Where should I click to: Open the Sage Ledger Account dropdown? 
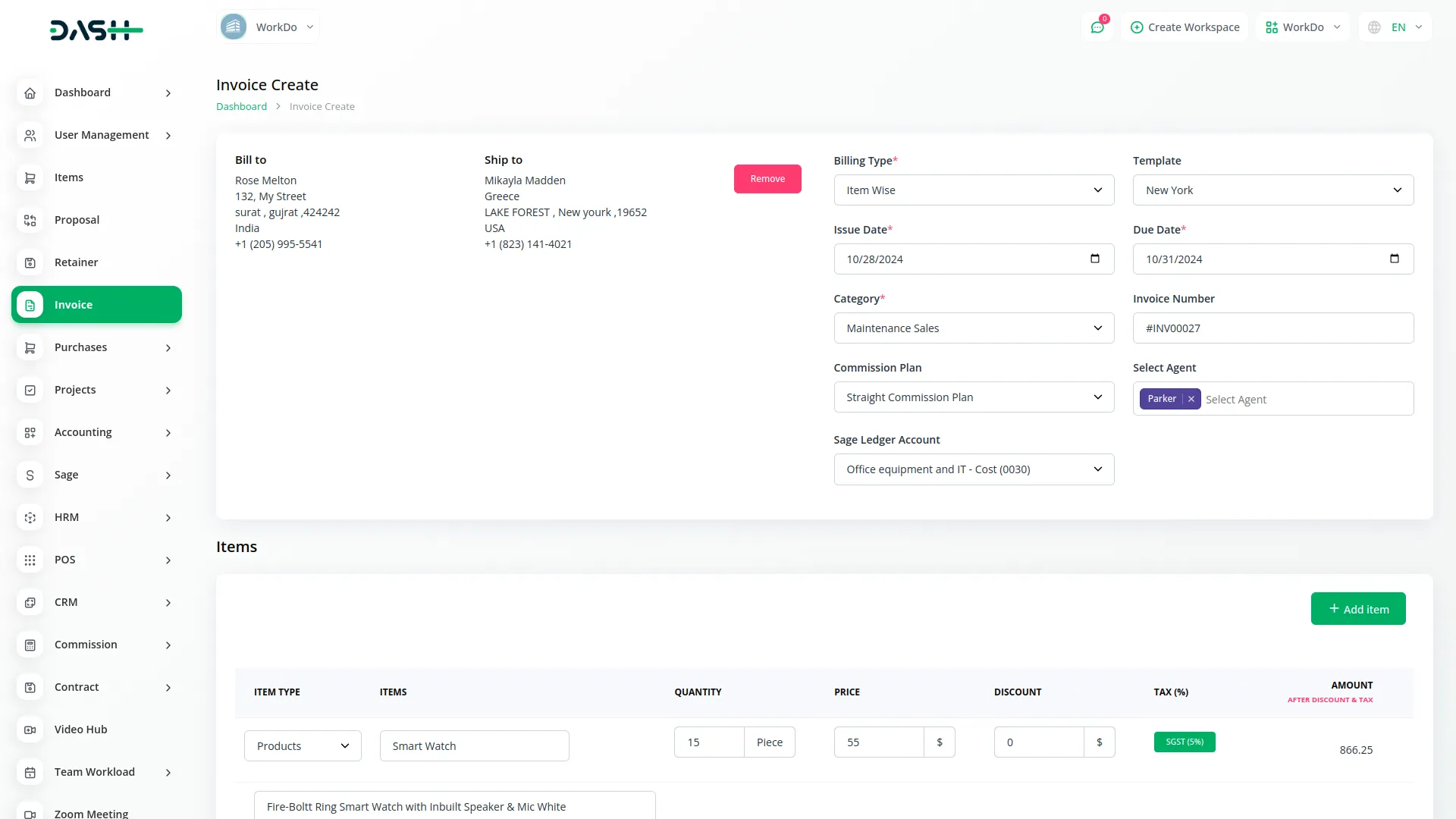point(973,469)
